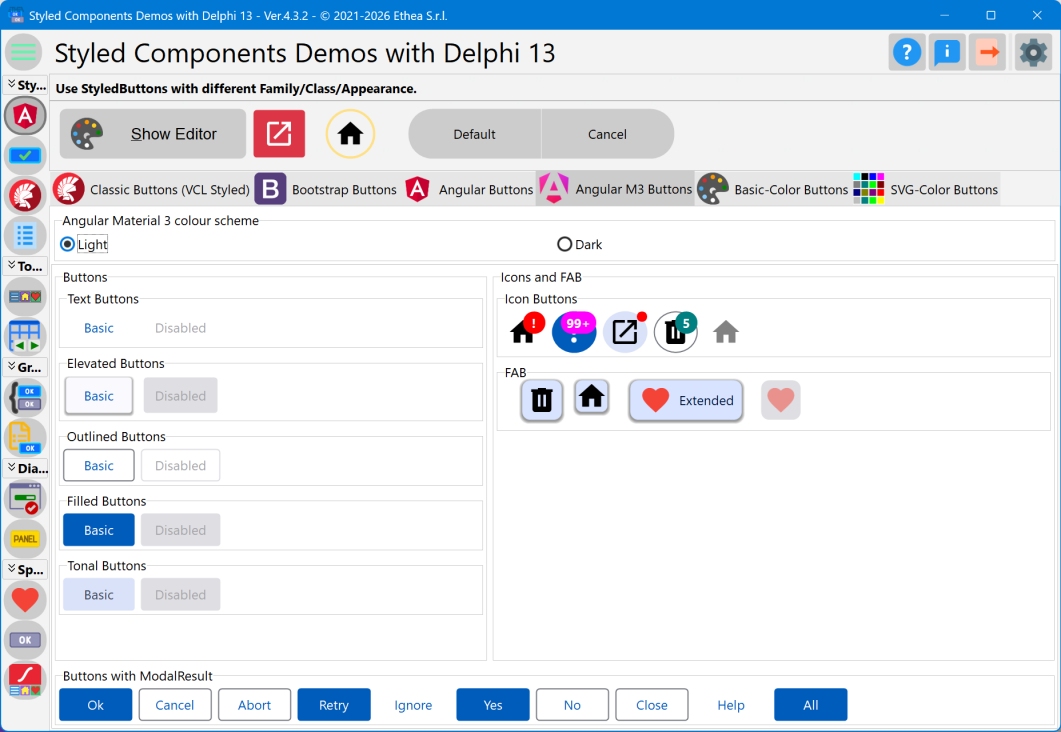
Task: Click the Show Editor button
Action: point(153,134)
